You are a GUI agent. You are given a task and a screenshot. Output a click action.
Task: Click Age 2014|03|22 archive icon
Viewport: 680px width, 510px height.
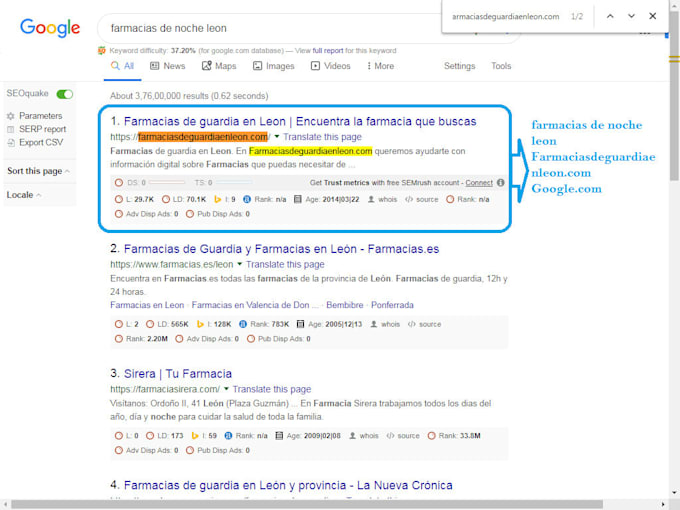298,199
